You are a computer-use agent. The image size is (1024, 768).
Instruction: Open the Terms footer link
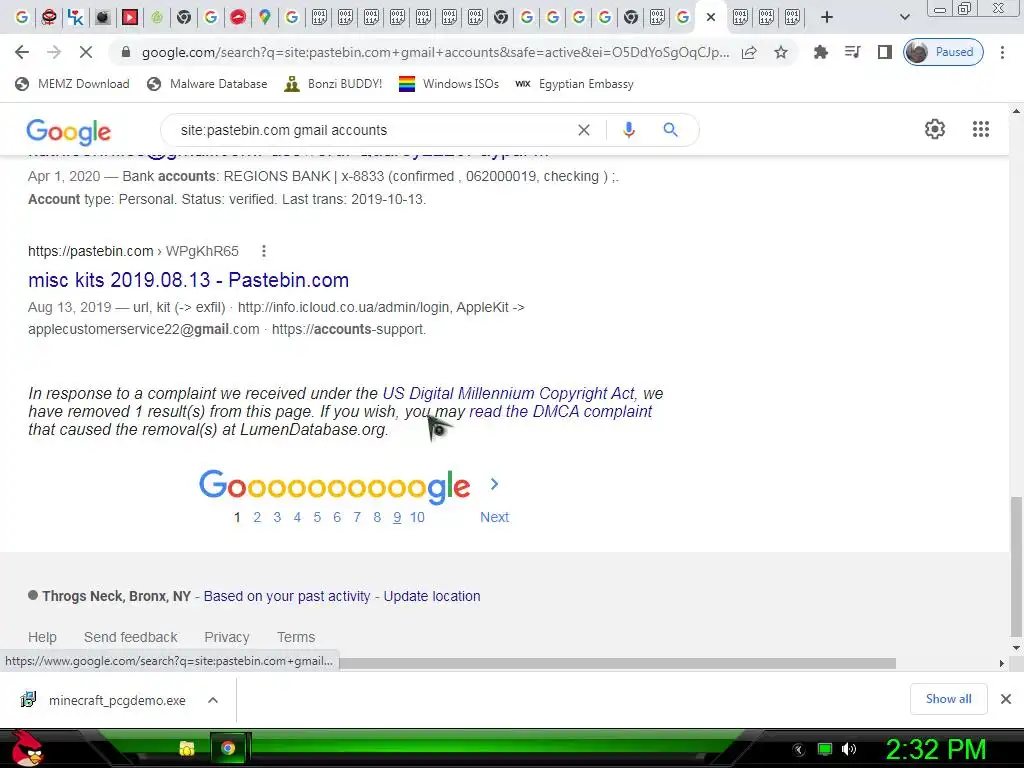[296, 637]
